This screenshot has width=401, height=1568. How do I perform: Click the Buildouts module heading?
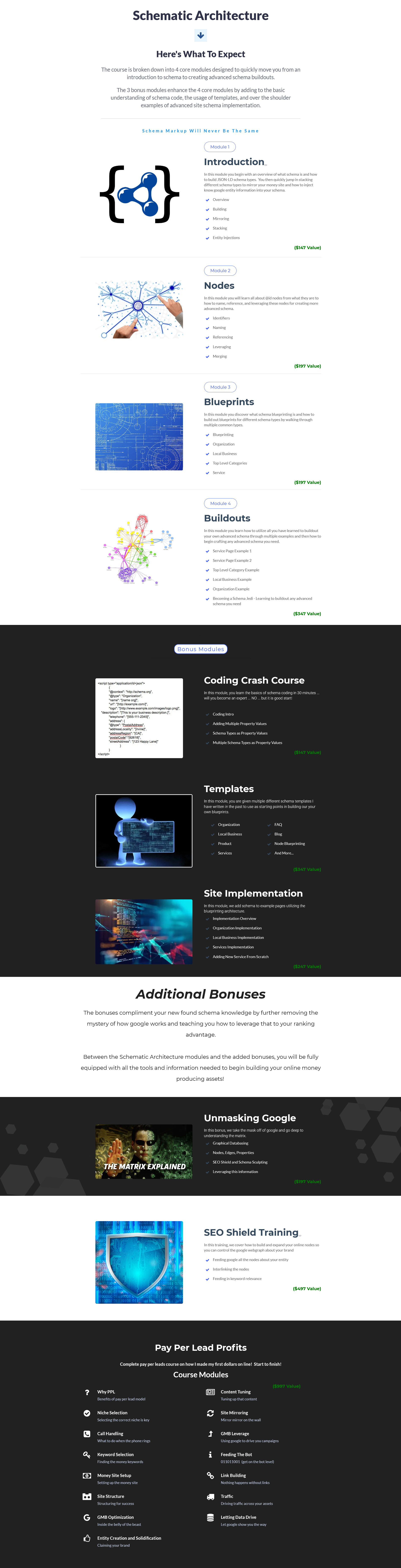tap(227, 518)
